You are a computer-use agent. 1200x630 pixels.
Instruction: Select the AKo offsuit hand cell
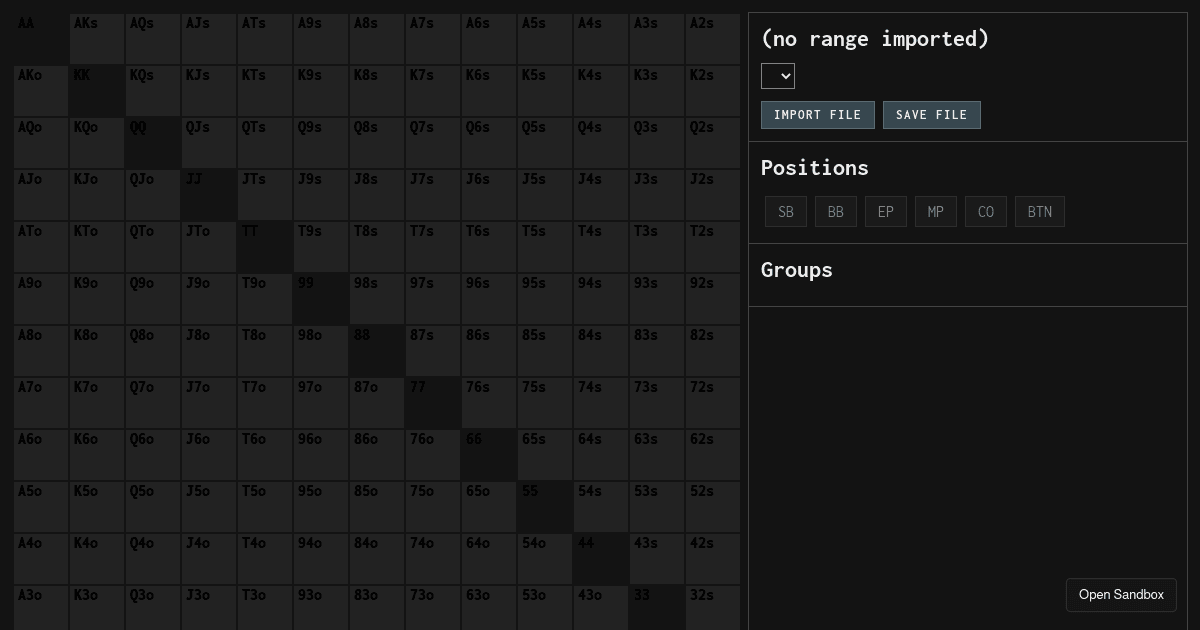40,90
